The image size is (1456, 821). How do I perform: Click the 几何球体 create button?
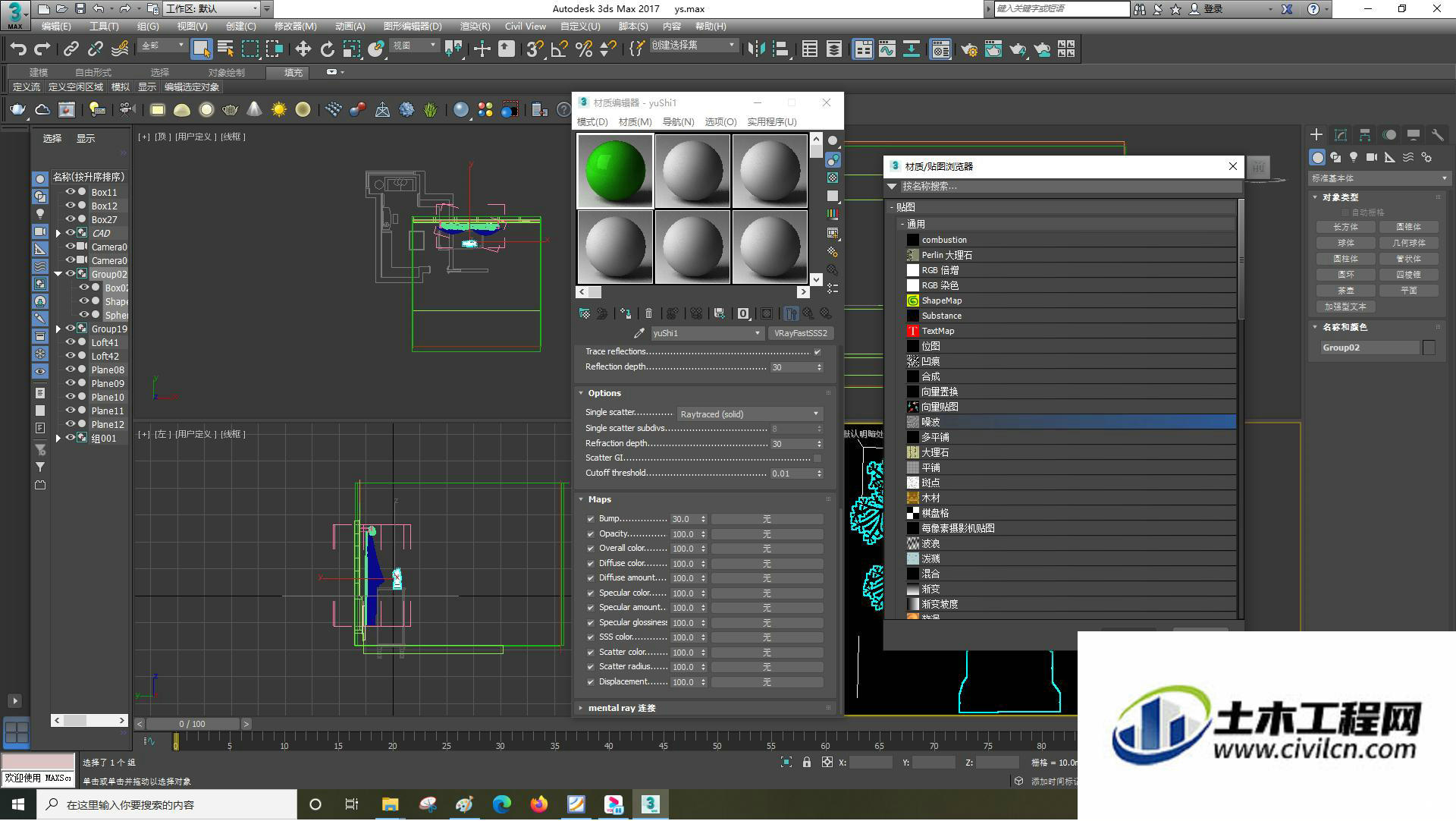coord(1408,244)
